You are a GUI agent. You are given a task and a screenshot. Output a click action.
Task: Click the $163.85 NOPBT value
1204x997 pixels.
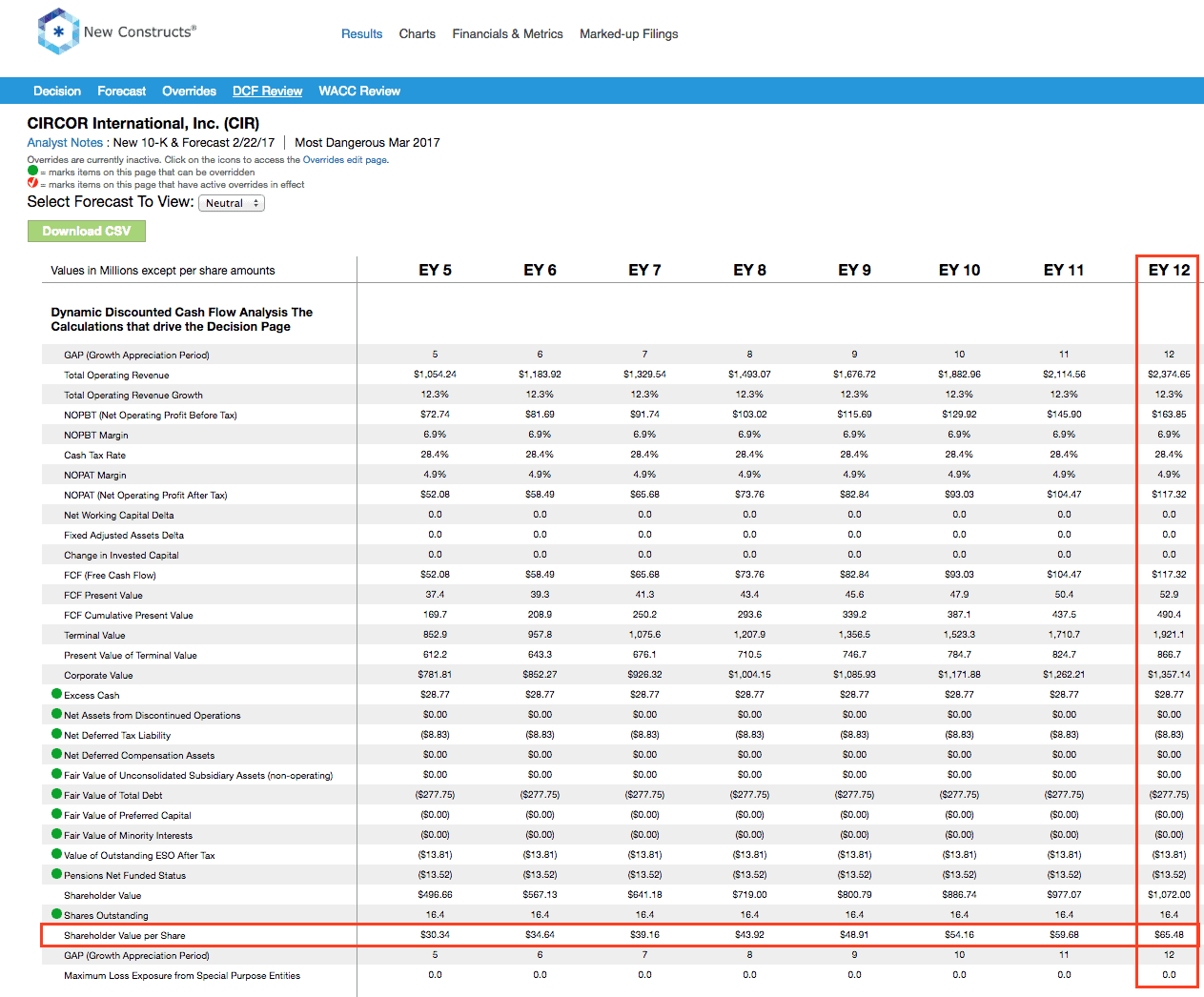[1170, 414]
